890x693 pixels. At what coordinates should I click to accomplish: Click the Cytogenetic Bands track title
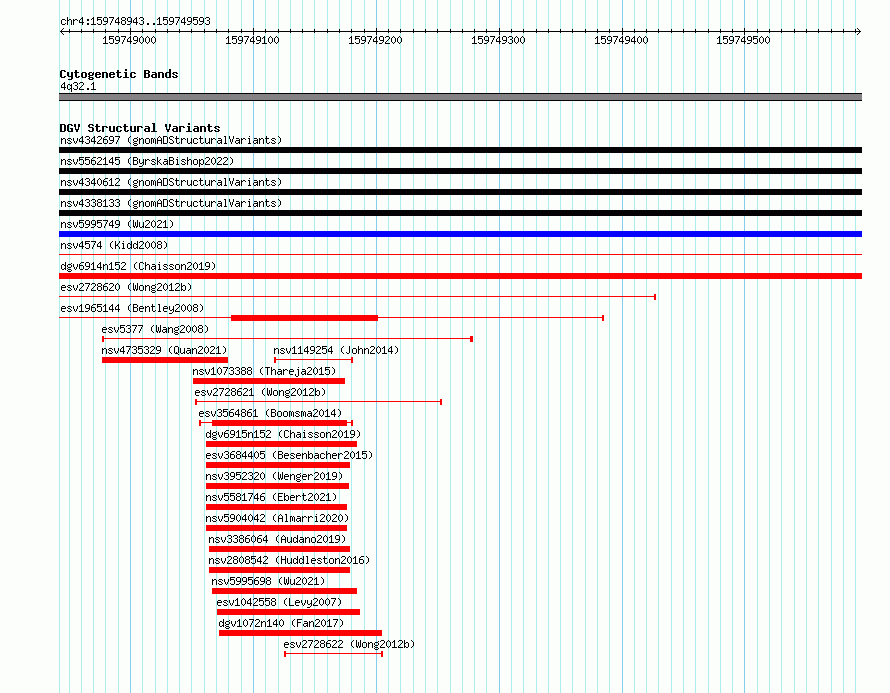(x=119, y=74)
